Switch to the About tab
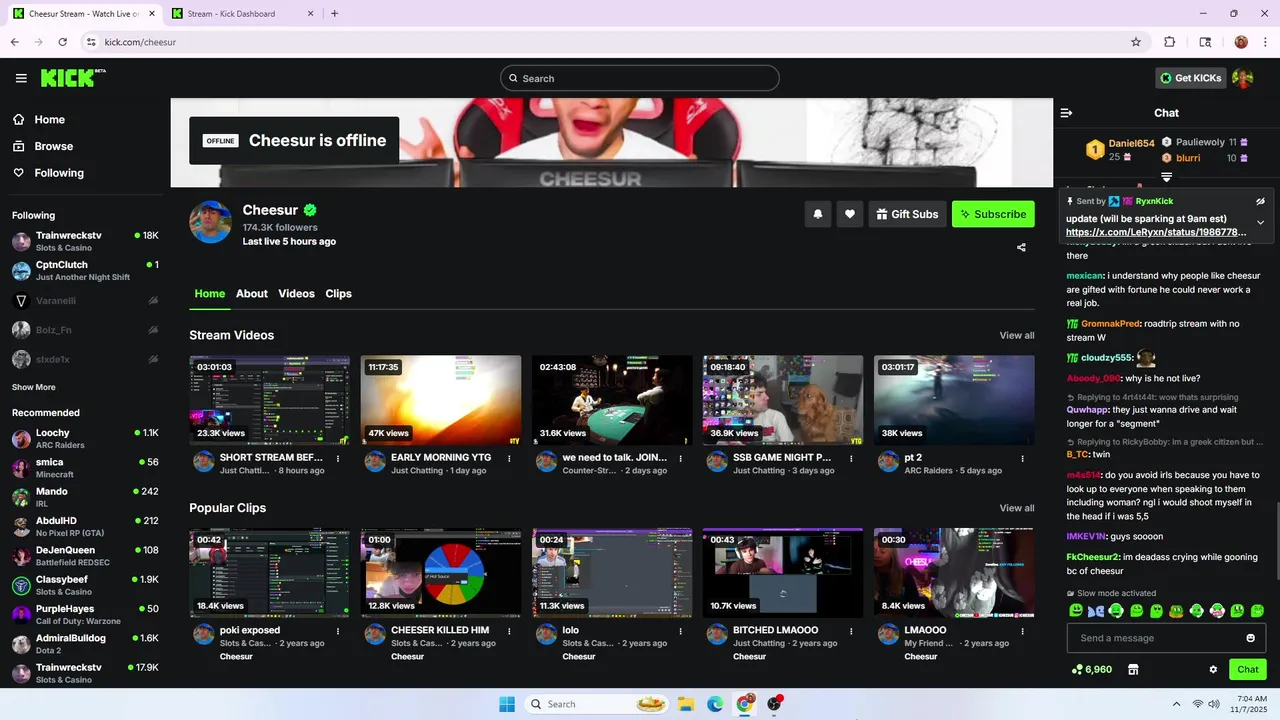The height and width of the screenshot is (720, 1280). pyautogui.click(x=252, y=294)
